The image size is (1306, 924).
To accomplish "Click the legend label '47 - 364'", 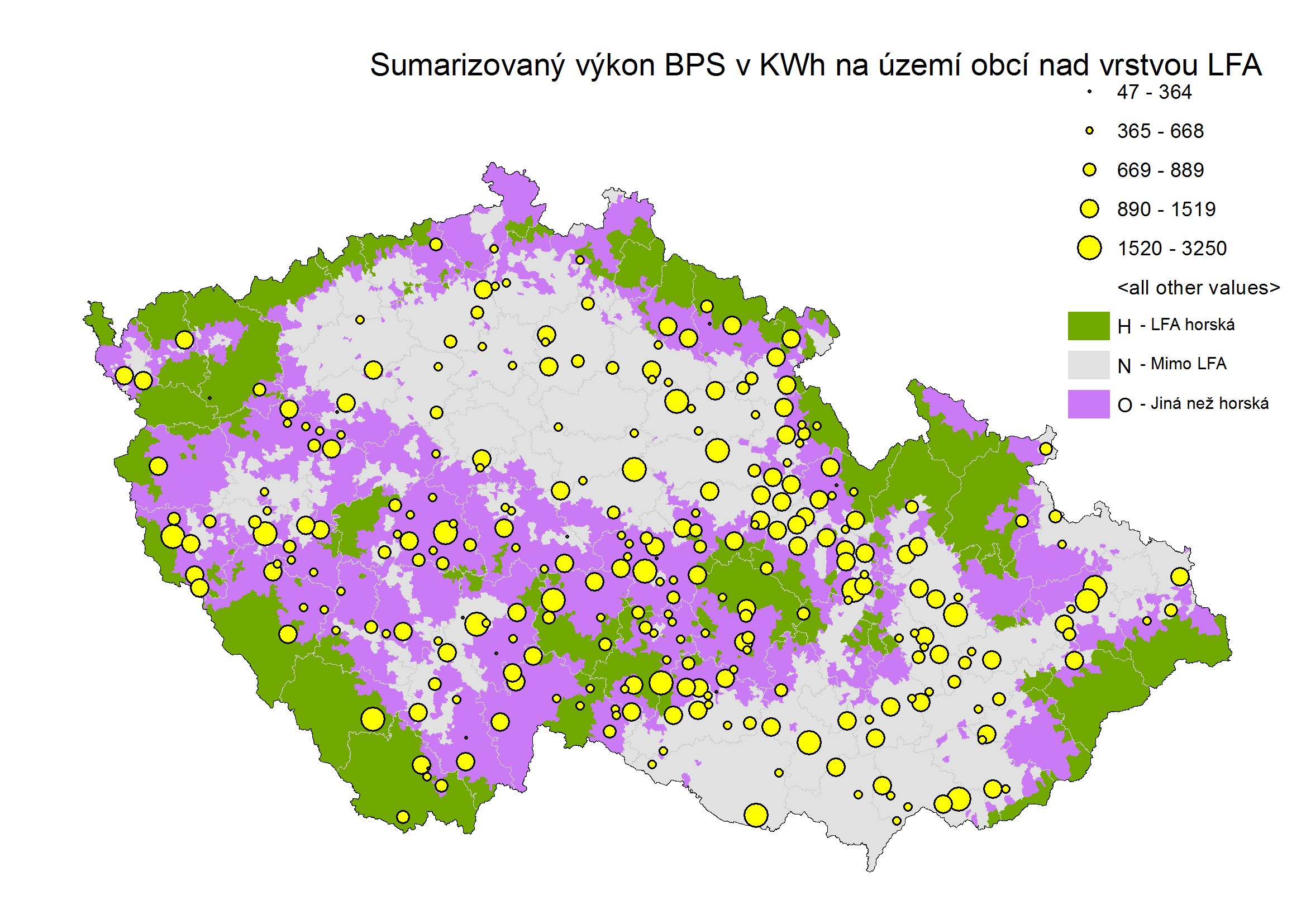I will [1154, 92].
